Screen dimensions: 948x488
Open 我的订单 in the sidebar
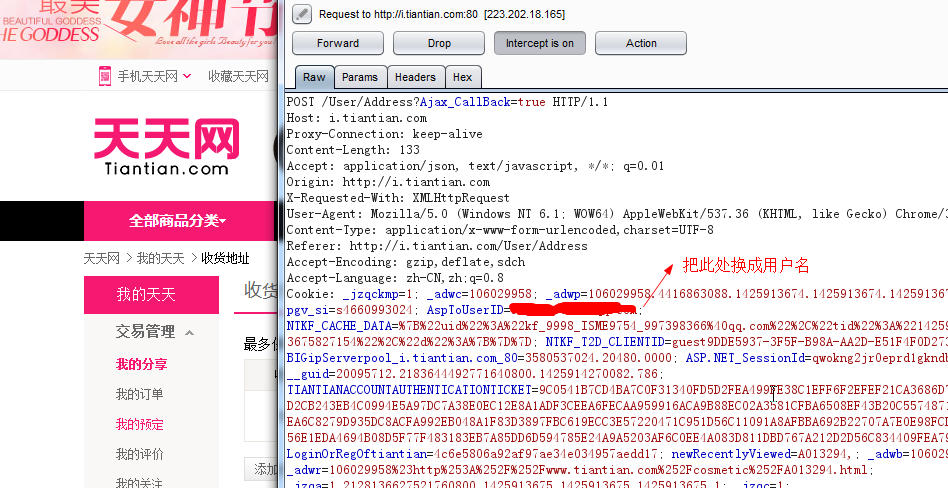pos(140,394)
